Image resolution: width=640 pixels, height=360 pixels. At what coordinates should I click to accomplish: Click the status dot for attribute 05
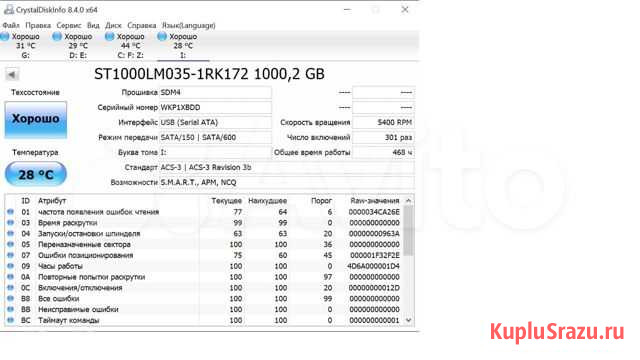pyautogui.click(x=10, y=244)
